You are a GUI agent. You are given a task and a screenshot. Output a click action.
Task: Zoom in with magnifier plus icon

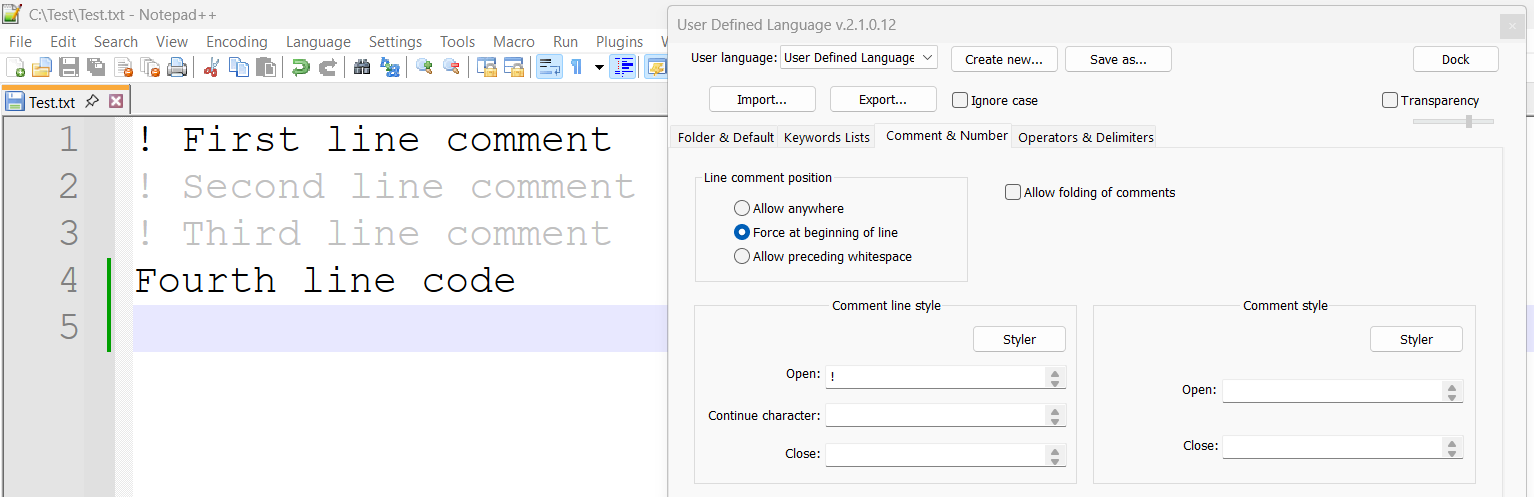coord(424,68)
